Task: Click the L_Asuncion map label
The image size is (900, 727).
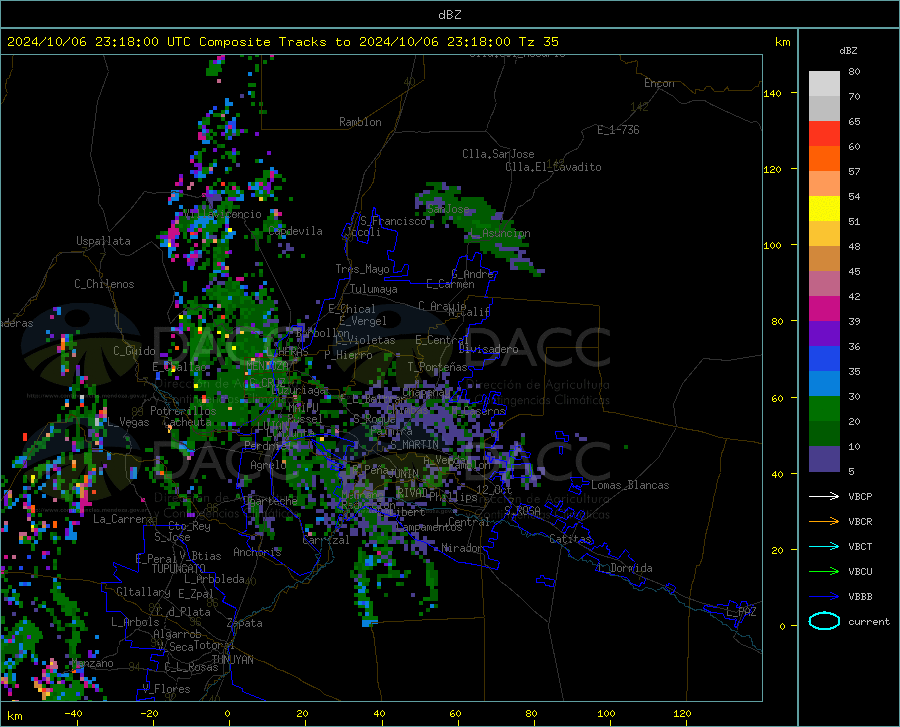Action: pos(500,233)
